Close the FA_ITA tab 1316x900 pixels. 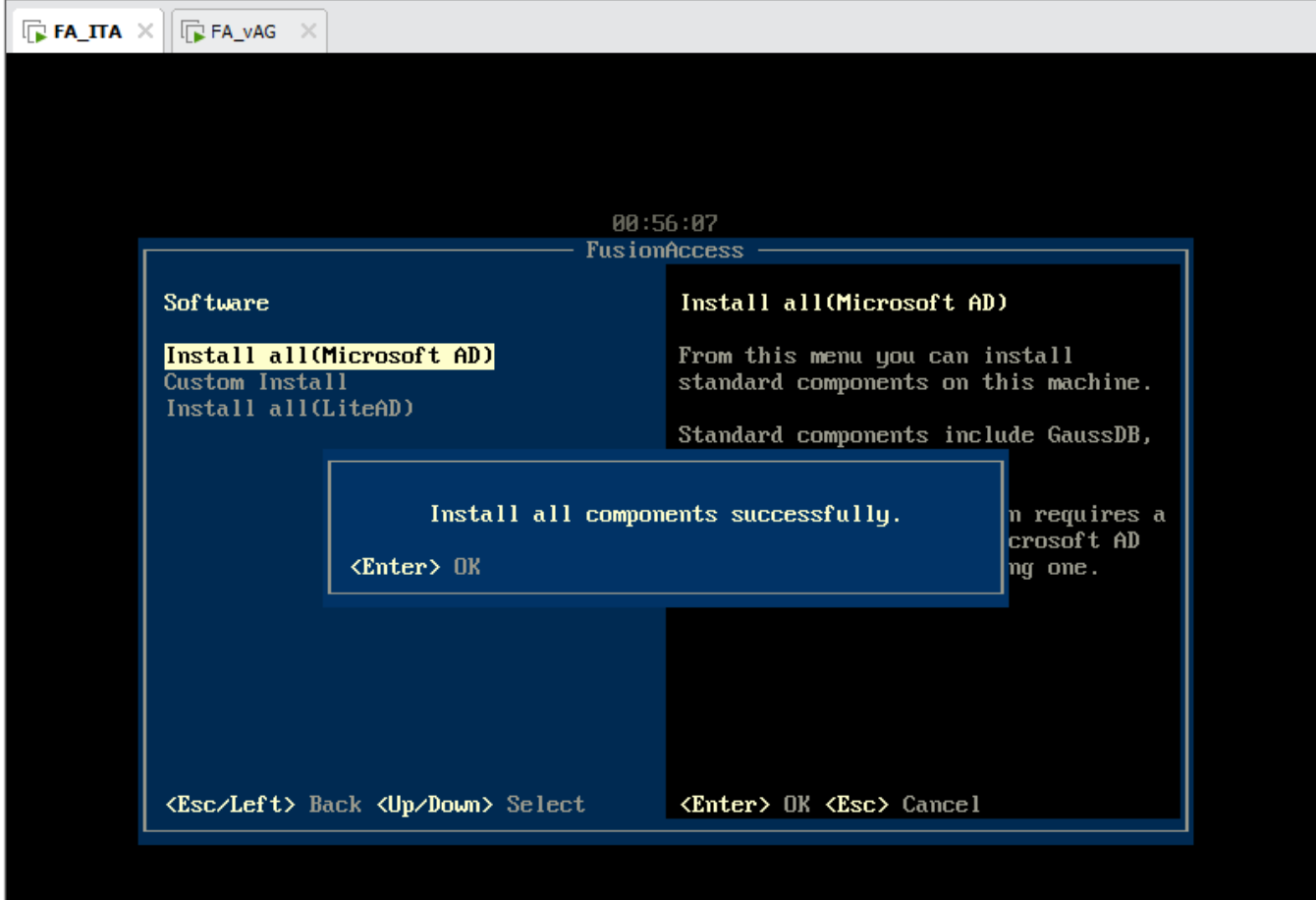pyautogui.click(x=145, y=31)
